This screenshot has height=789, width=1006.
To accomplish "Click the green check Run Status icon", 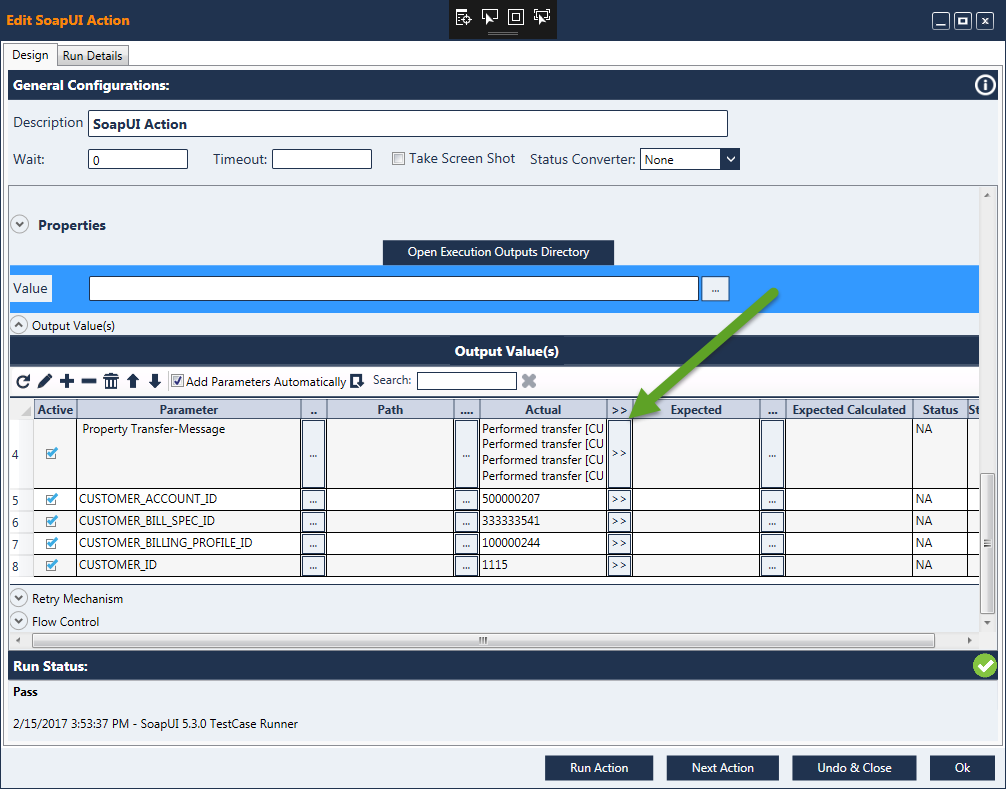I will (984, 666).
